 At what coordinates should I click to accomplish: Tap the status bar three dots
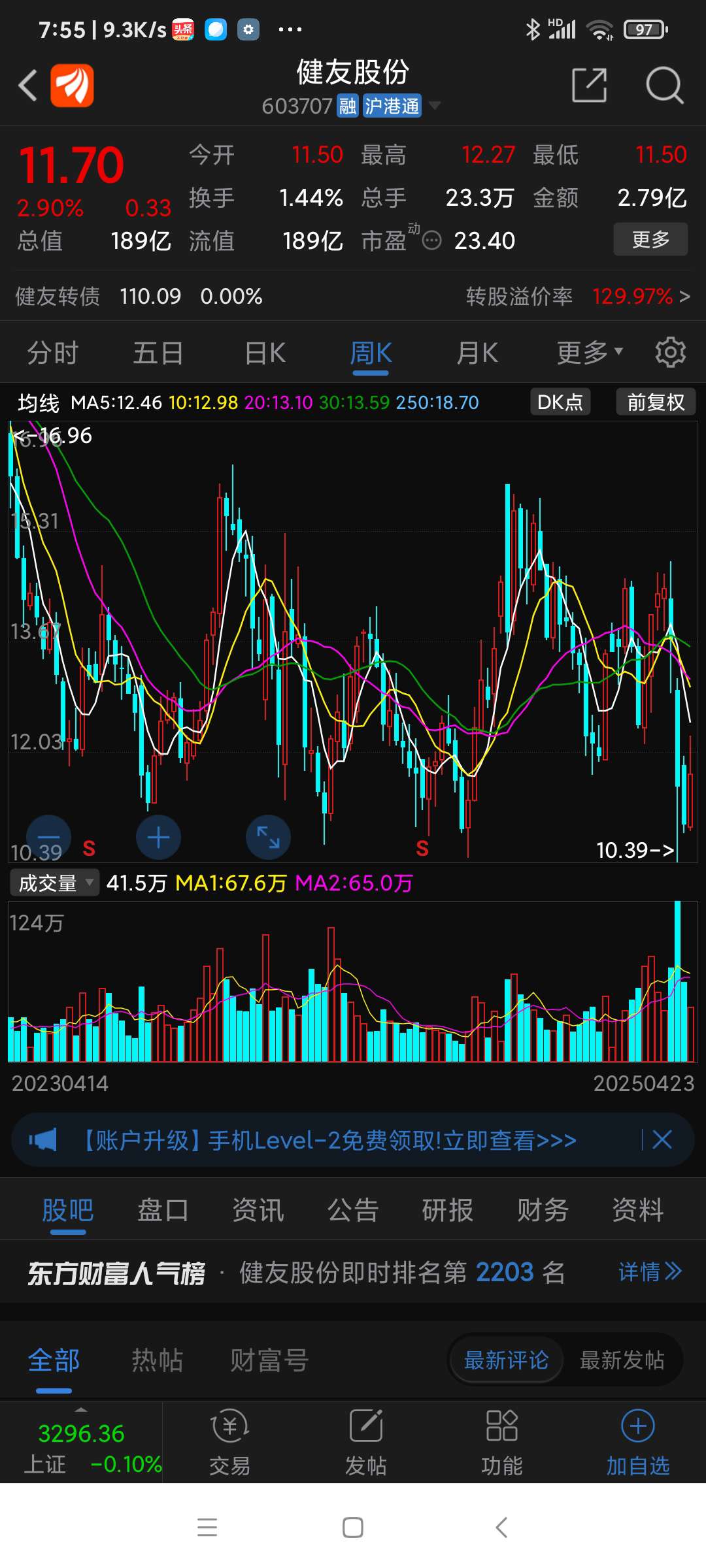[290, 29]
